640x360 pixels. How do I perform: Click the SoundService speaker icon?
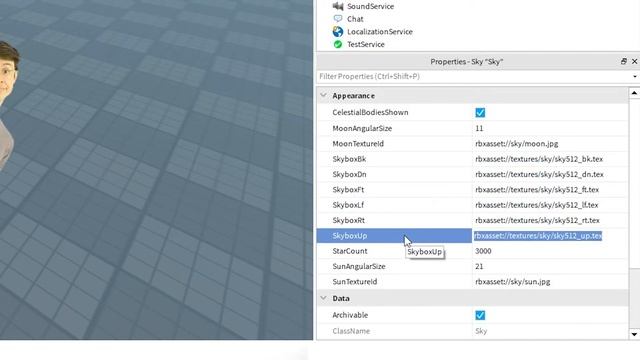coord(338,6)
